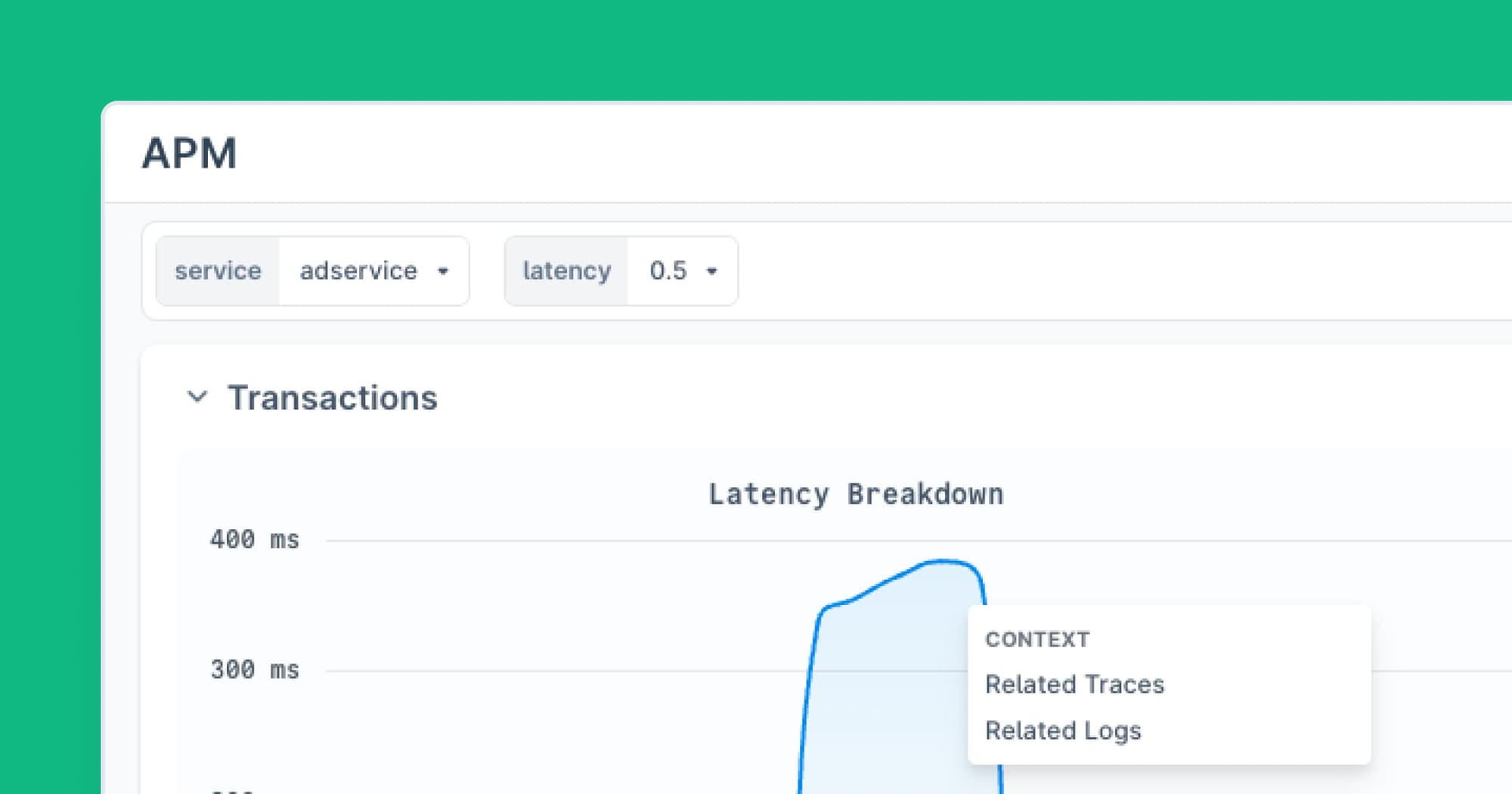Click the 300 ms axis label
The height and width of the screenshot is (794, 1512).
point(254,668)
